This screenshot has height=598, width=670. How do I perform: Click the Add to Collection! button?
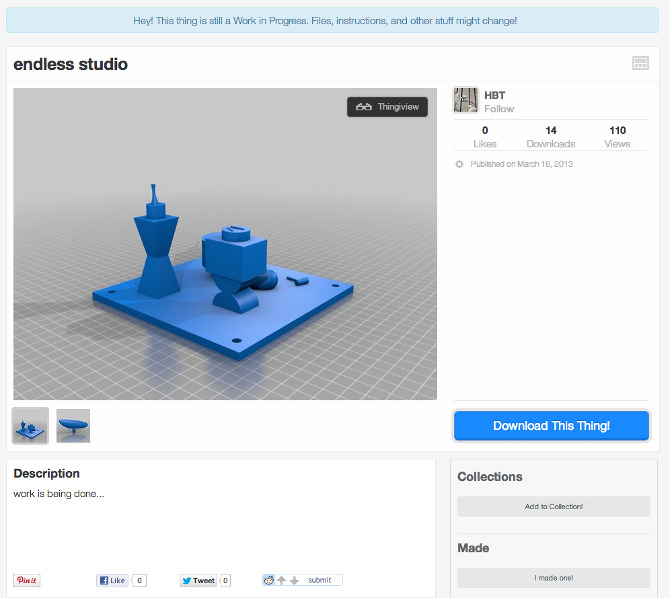[553, 507]
